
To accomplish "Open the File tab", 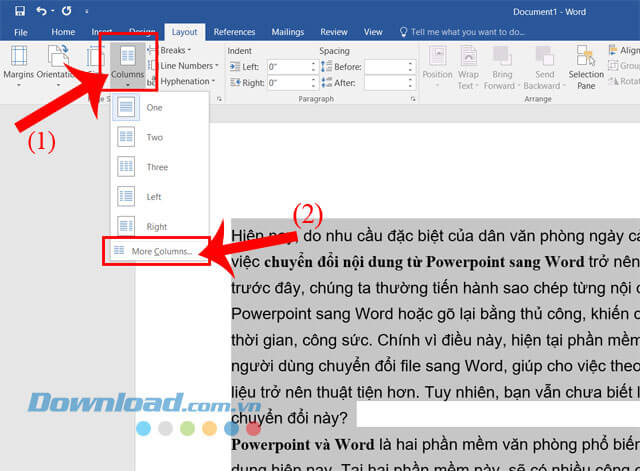I will [x=21, y=32].
